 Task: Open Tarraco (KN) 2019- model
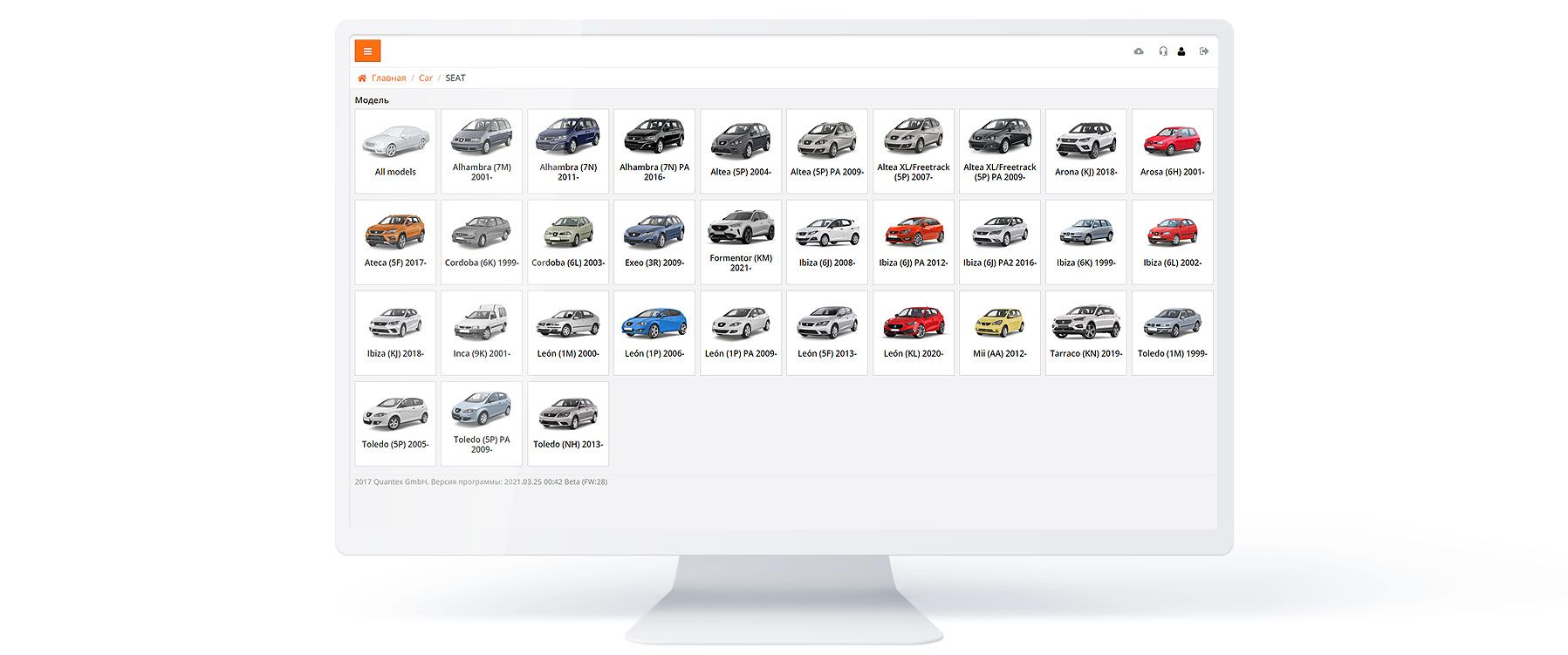point(1085,332)
